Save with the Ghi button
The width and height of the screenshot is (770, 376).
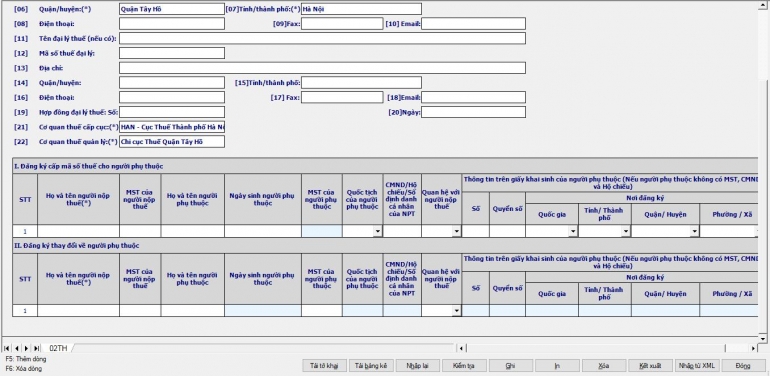click(511, 366)
